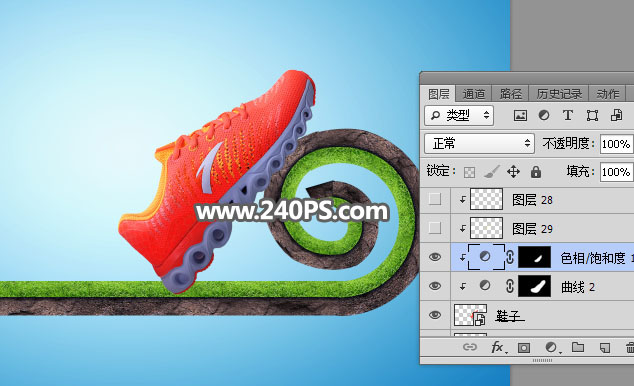Image resolution: width=634 pixels, height=386 pixels.
Task: Create a new layer
Action: coord(604,347)
